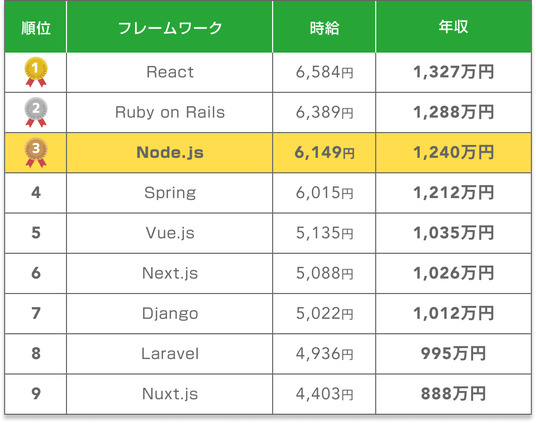Select the React framework cell
536x423 pixels.
[x=170, y=72]
